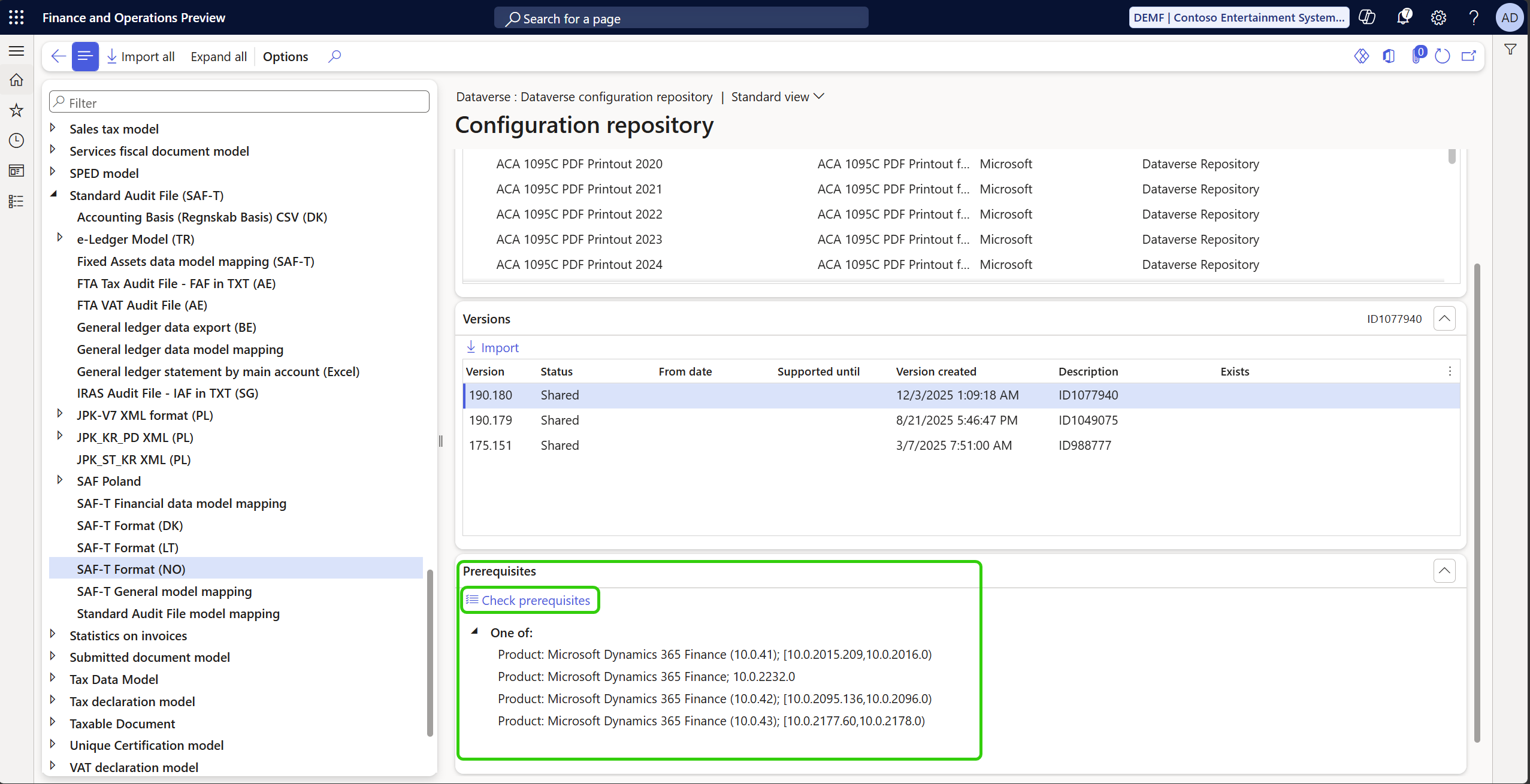Click Expand all in action pane

tap(219, 56)
